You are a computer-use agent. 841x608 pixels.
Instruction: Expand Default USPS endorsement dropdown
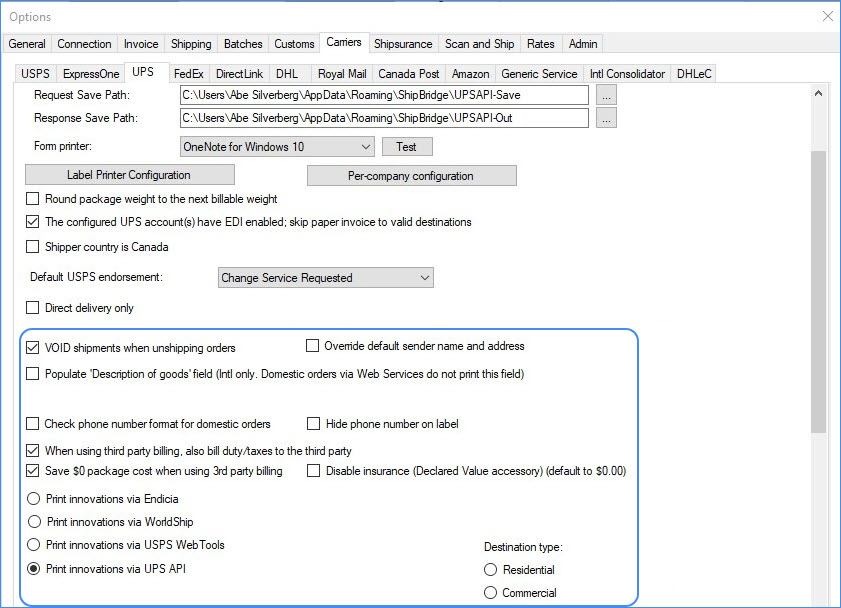pos(326,278)
